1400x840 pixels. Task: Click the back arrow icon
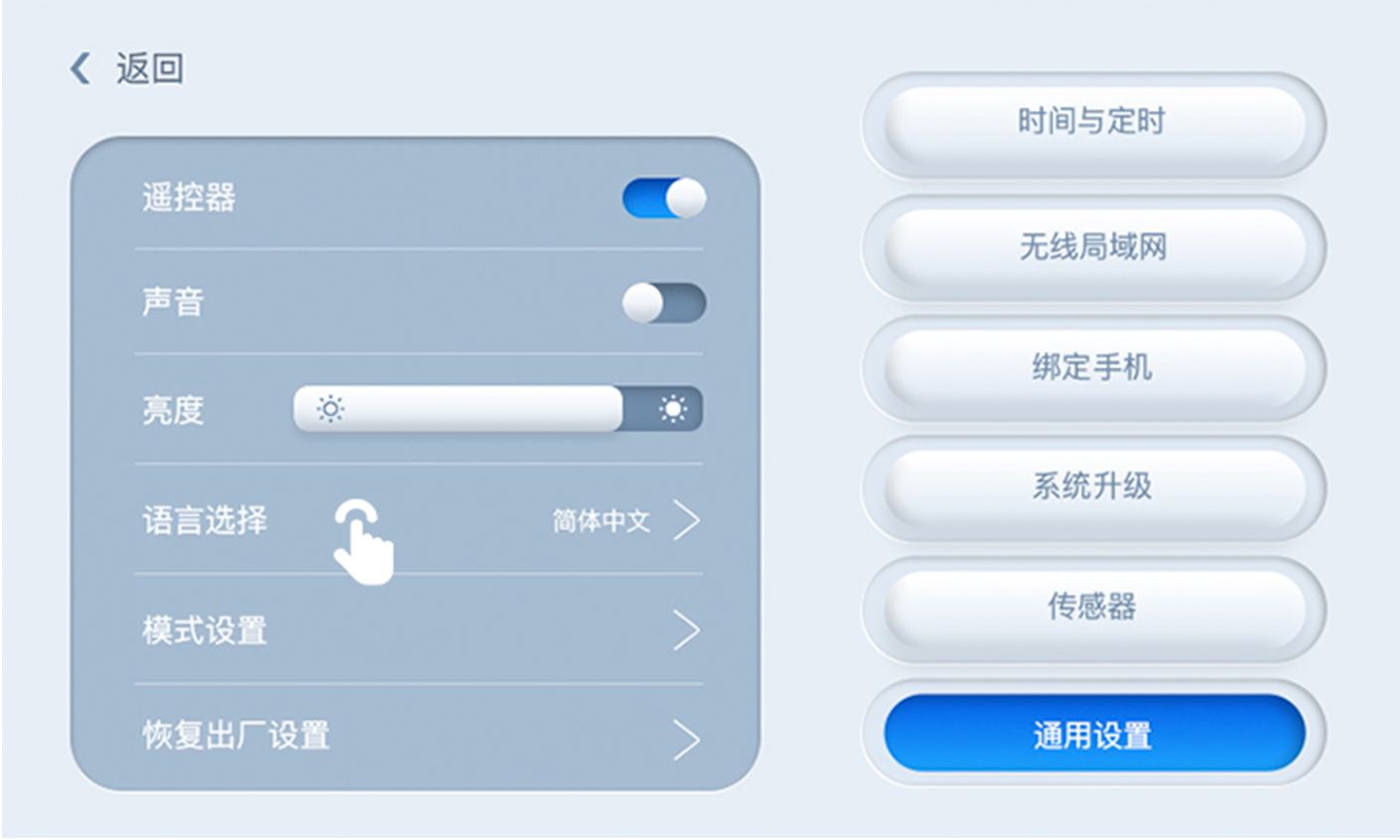[x=80, y=69]
